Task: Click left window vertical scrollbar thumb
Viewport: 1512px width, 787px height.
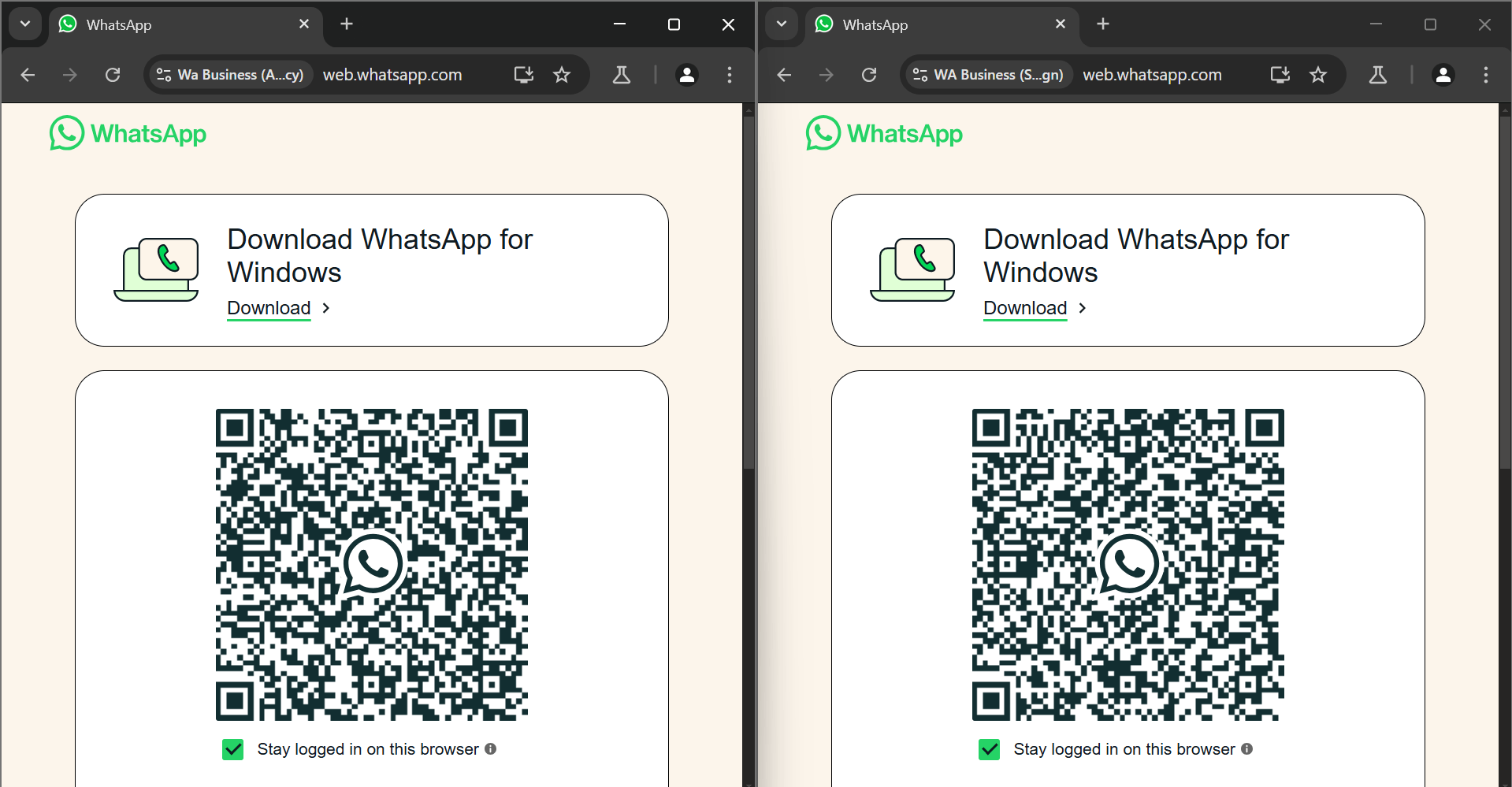Action: (749, 291)
